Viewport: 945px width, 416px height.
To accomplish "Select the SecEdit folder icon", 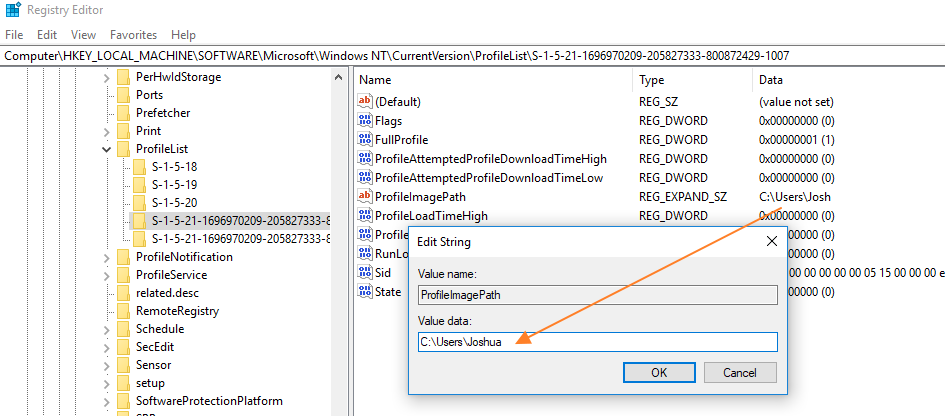I will [124, 347].
